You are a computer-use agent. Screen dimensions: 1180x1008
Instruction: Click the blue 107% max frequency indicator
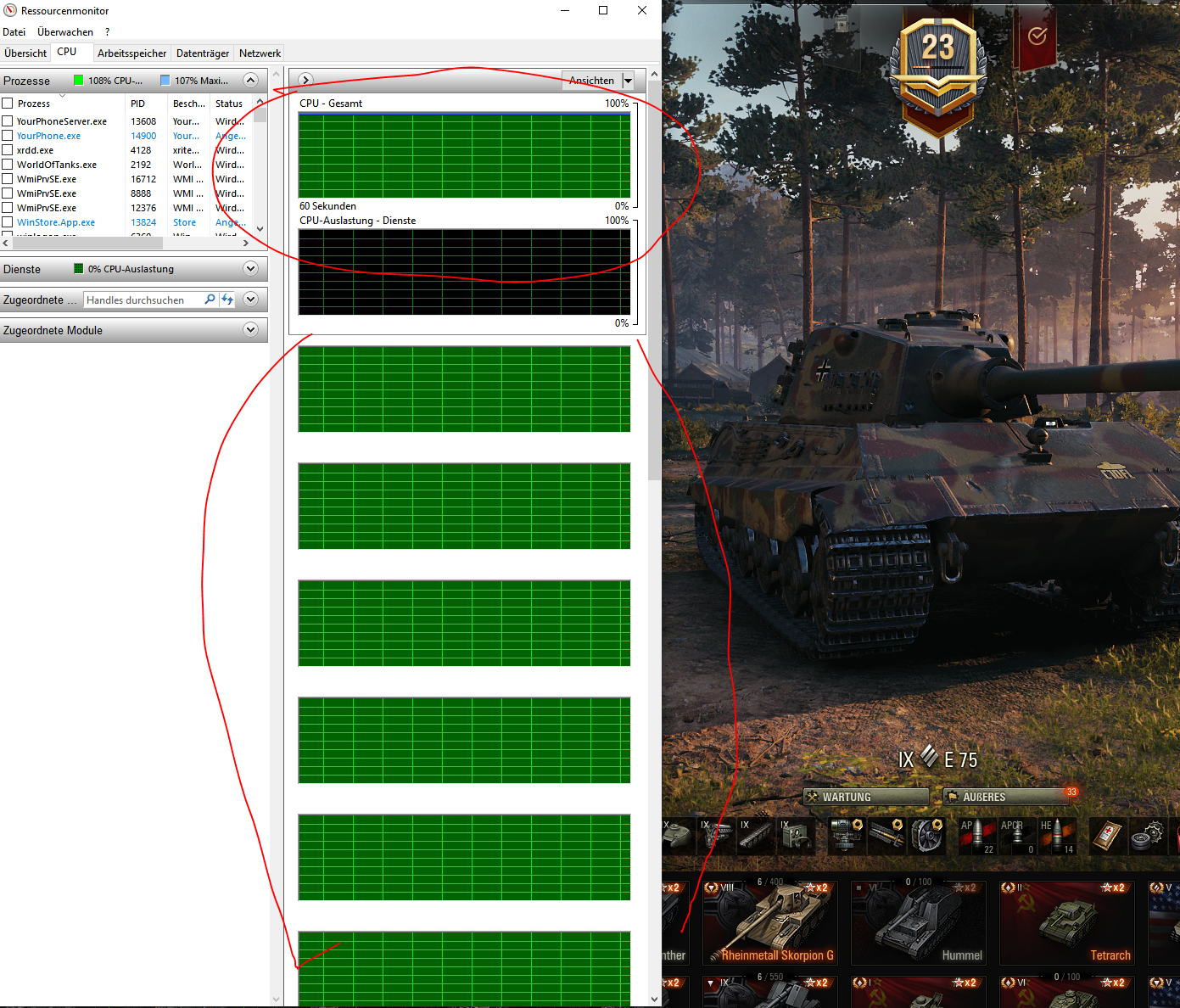click(165, 81)
